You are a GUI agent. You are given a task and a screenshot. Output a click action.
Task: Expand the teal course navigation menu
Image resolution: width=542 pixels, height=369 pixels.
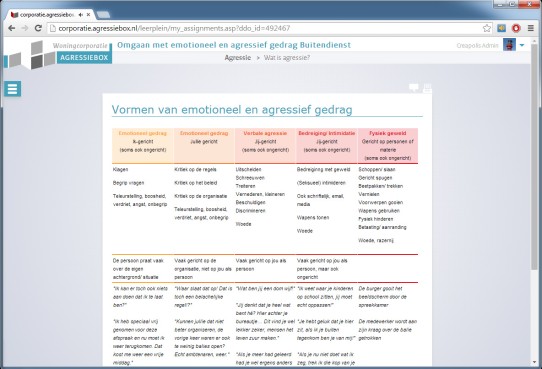[x=12, y=89]
